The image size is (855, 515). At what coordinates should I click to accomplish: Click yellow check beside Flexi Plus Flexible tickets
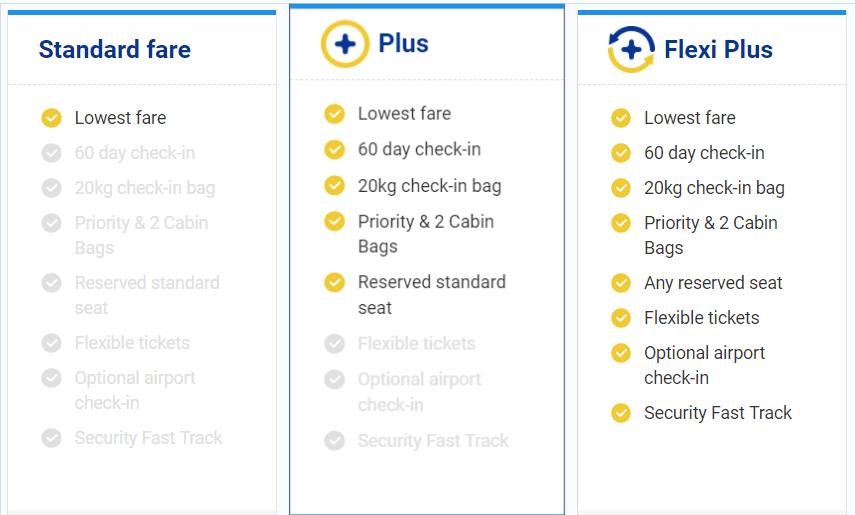point(621,318)
